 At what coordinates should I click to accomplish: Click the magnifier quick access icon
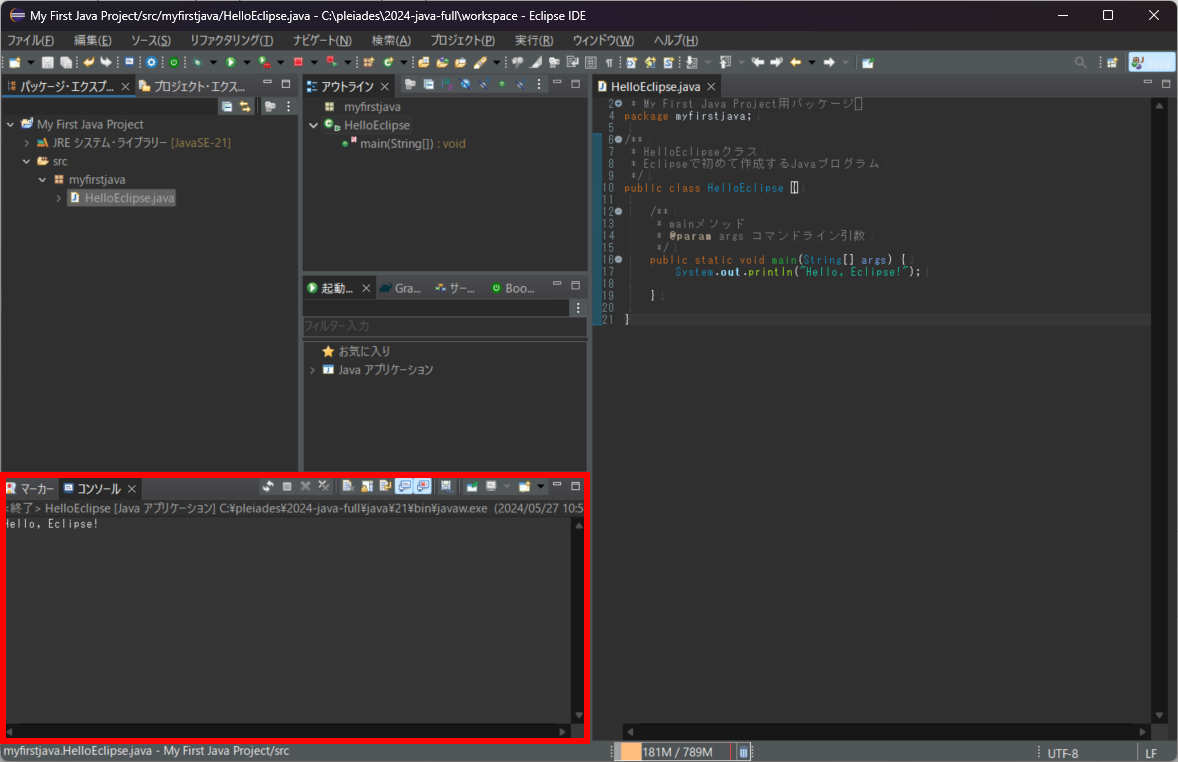point(1080,62)
